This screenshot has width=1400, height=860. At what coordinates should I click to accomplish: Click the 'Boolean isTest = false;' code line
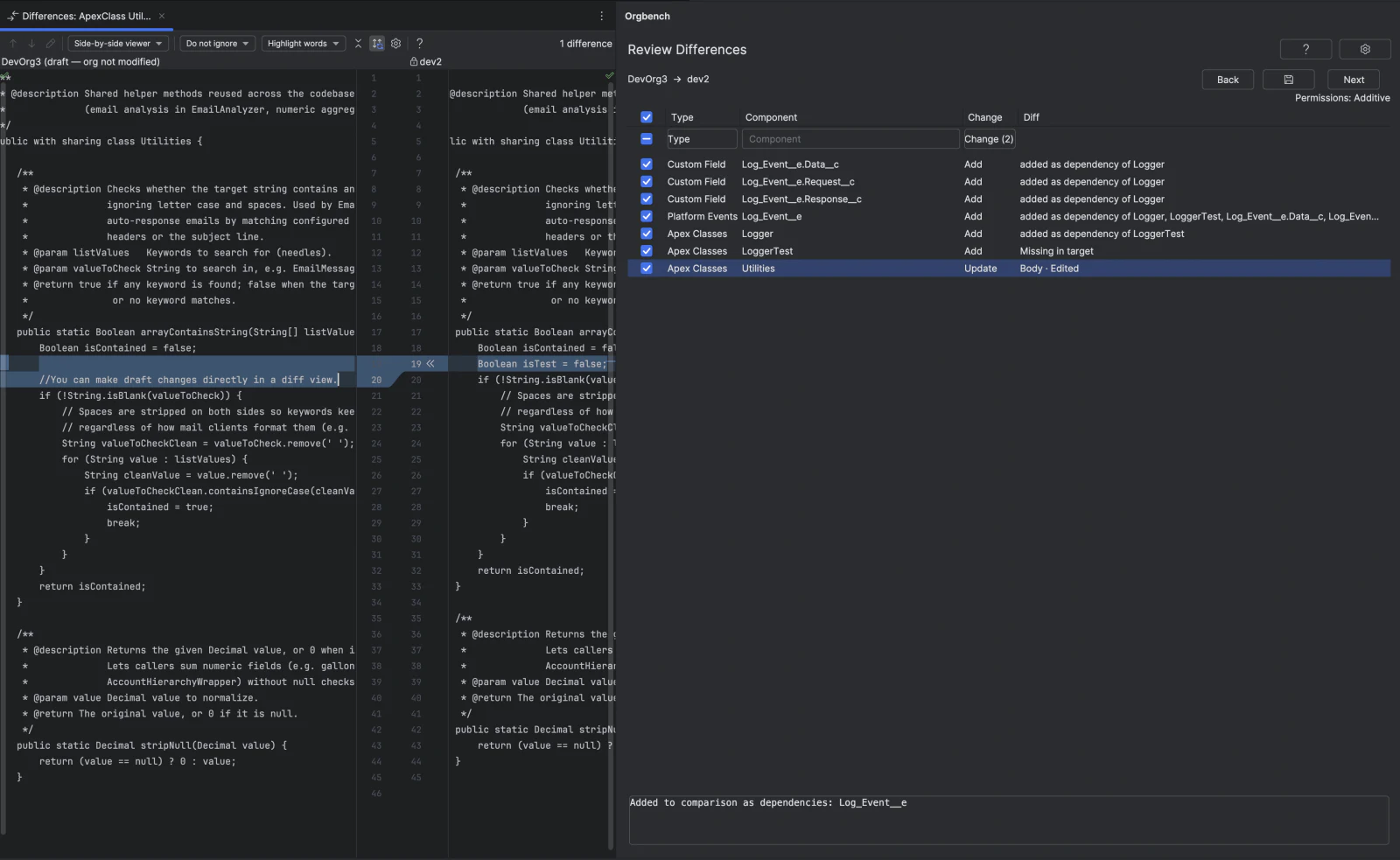coord(542,364)
